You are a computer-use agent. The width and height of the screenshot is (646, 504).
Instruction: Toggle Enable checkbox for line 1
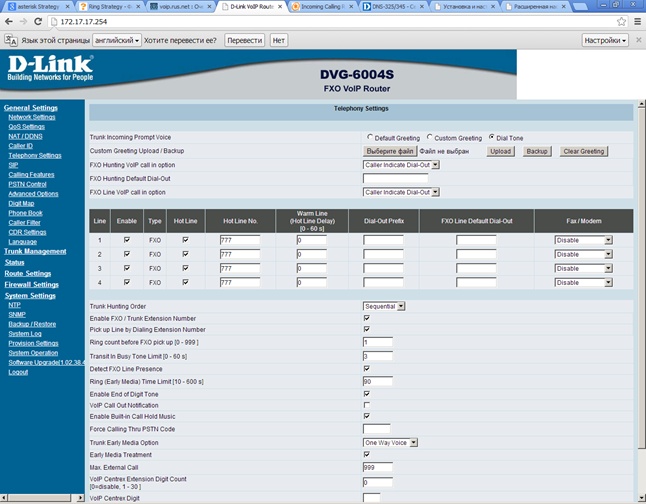(x=127, y=239)
